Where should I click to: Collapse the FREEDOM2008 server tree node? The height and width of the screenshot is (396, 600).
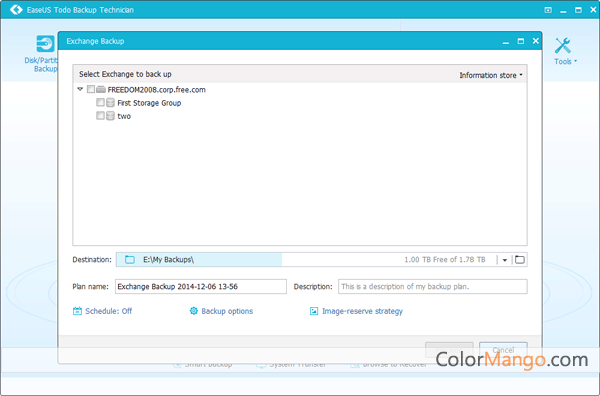click(80, 89)
